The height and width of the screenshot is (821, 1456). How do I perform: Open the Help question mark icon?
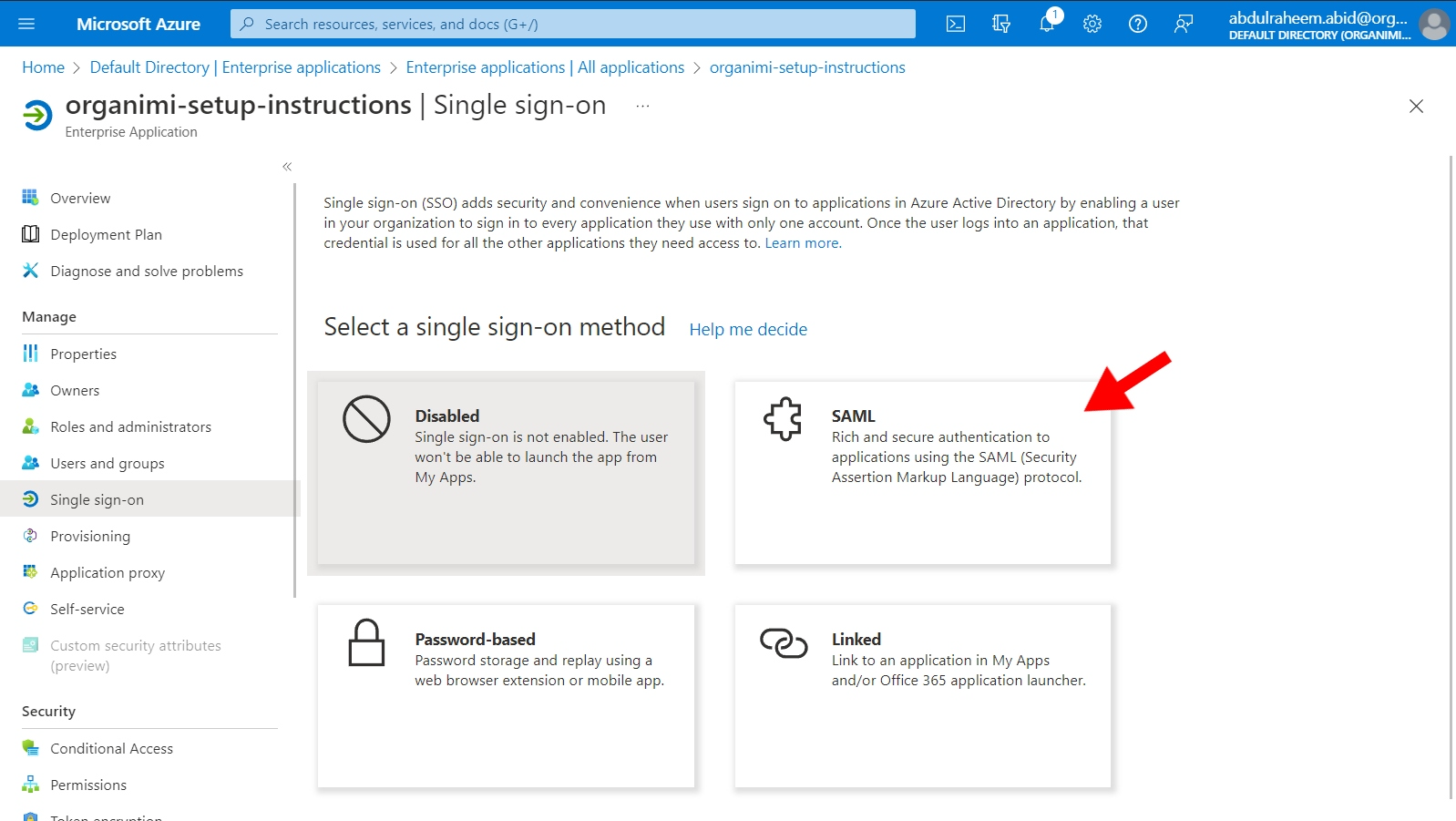pos(1138,24)
